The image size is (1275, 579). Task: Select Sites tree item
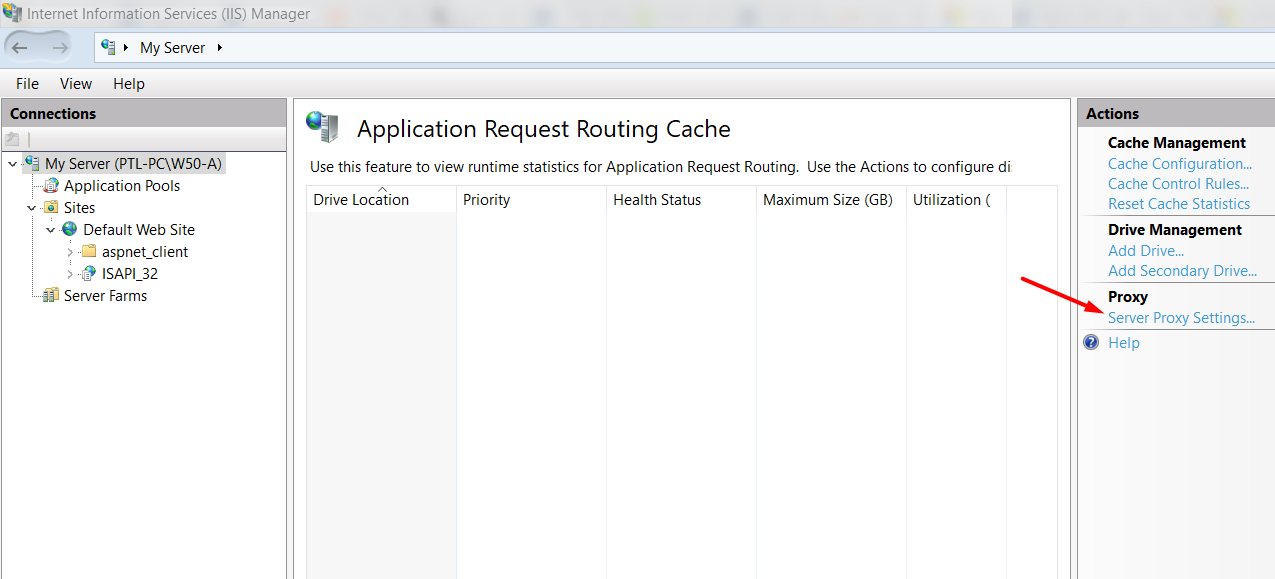tap(79, 207)
